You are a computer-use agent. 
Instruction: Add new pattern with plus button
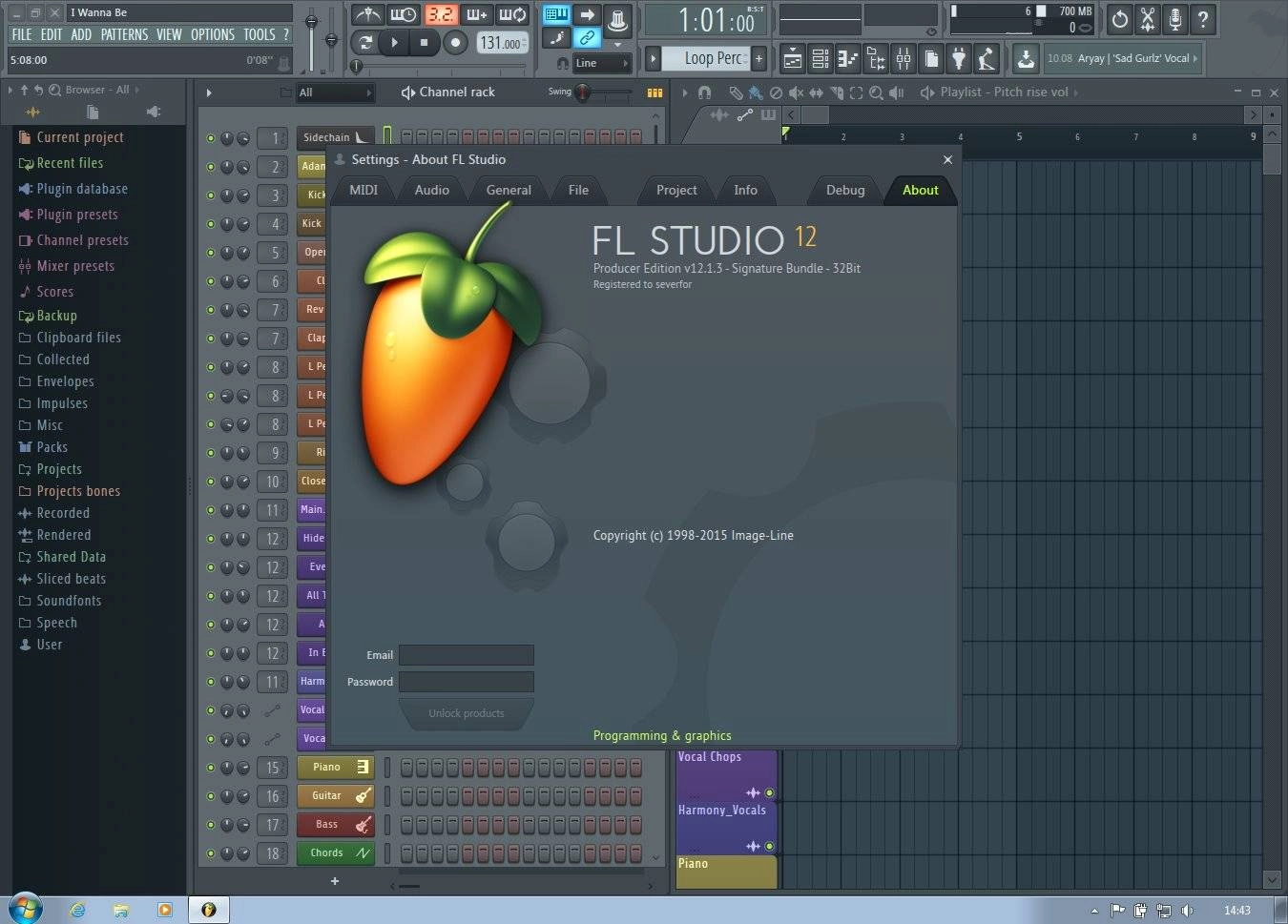coord(759,58)
